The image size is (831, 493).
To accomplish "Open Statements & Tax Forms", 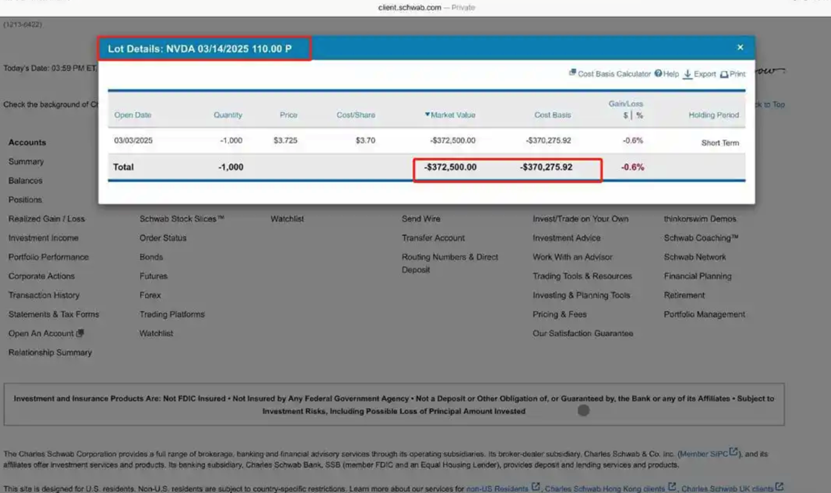I will point(53,314).
